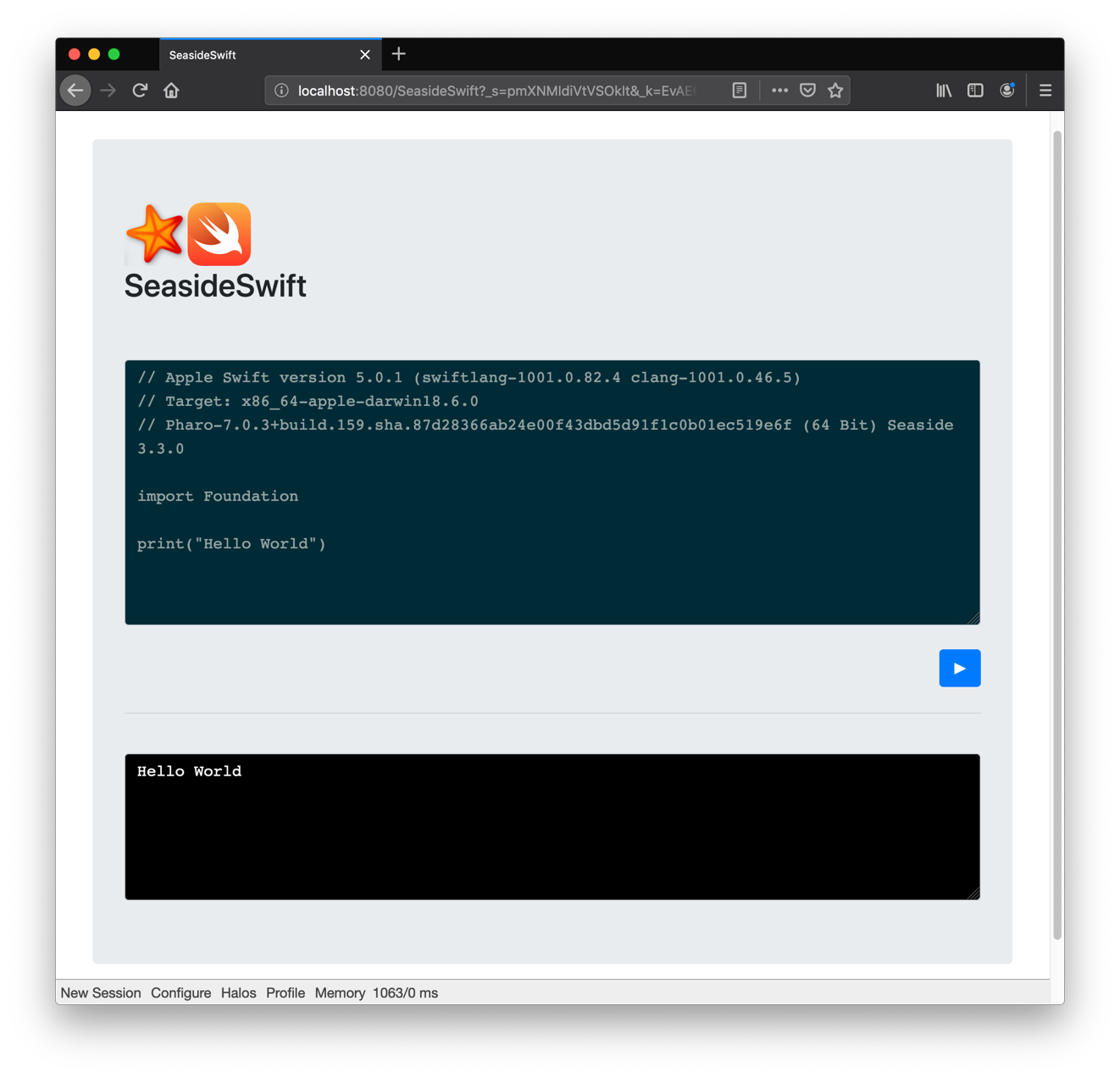Save page to Pocket icon

point(807,91)
